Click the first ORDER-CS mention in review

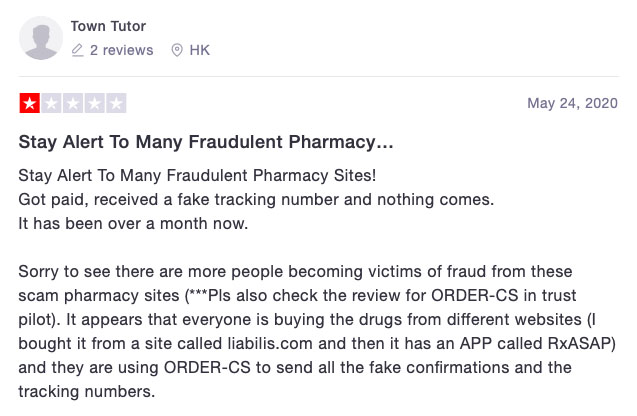tap(475, 295)
